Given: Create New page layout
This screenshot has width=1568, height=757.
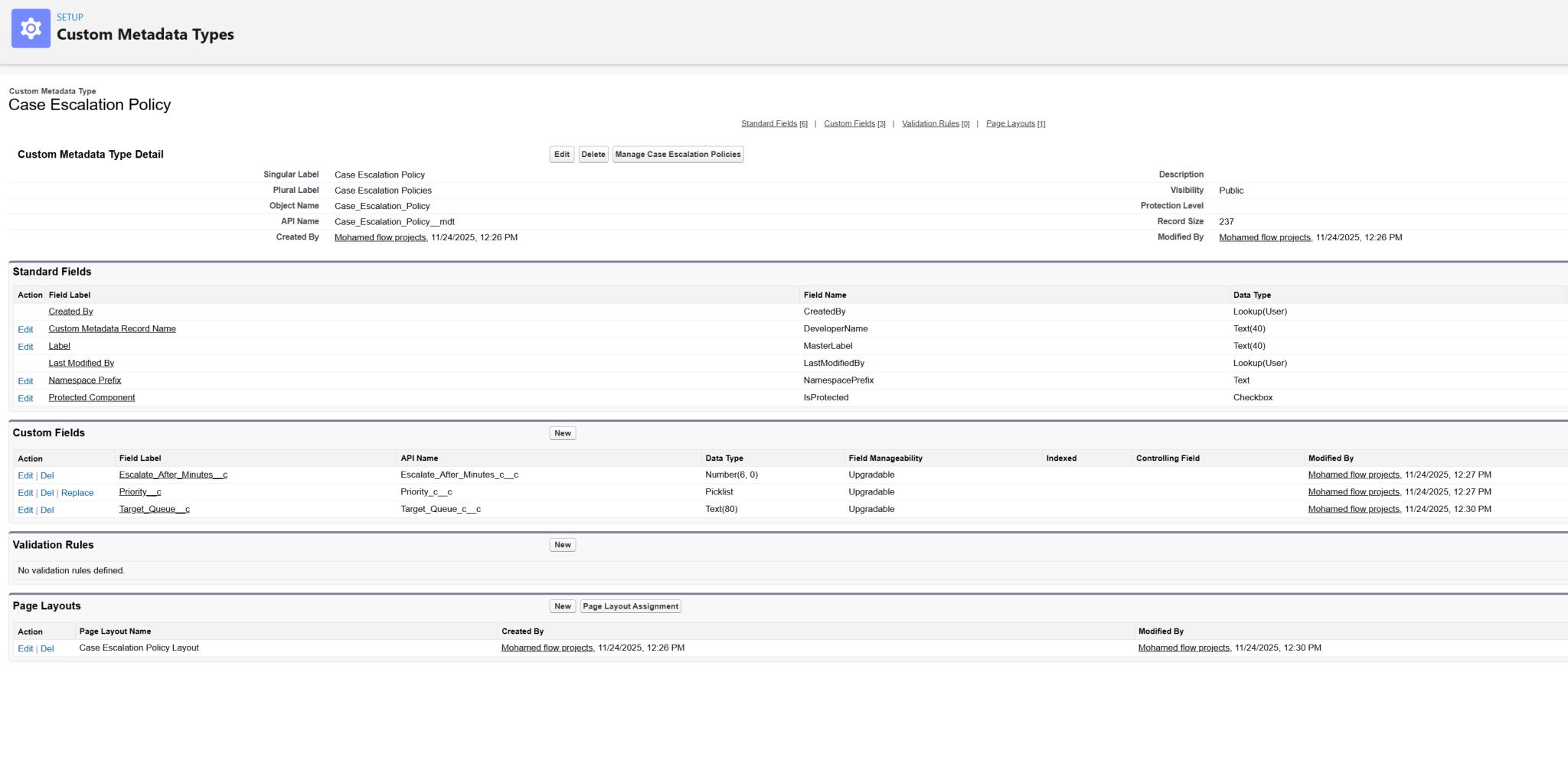Looking at the screenshot, I should [x=563, y=606].
